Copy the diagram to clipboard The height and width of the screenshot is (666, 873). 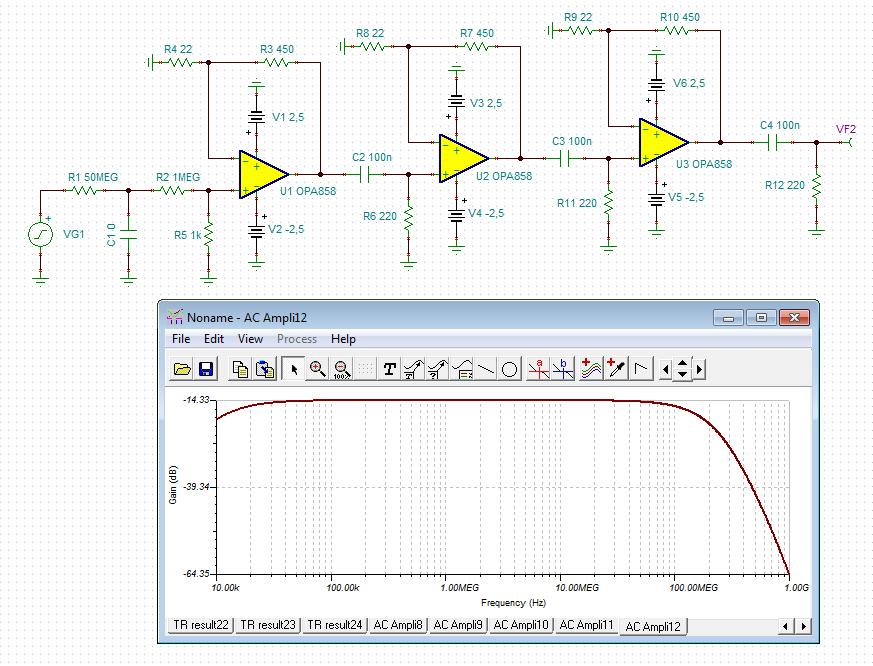[241, 369]
